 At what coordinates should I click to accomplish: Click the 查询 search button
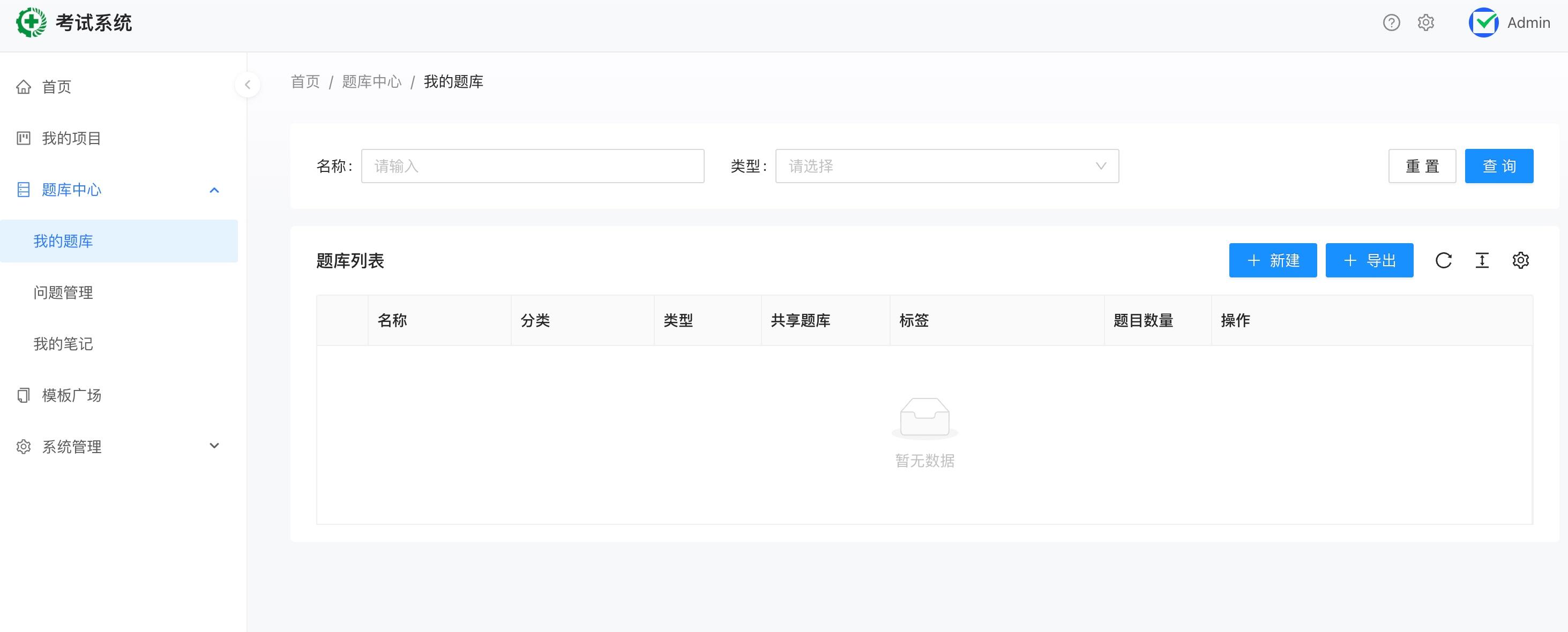point(1499,166)
